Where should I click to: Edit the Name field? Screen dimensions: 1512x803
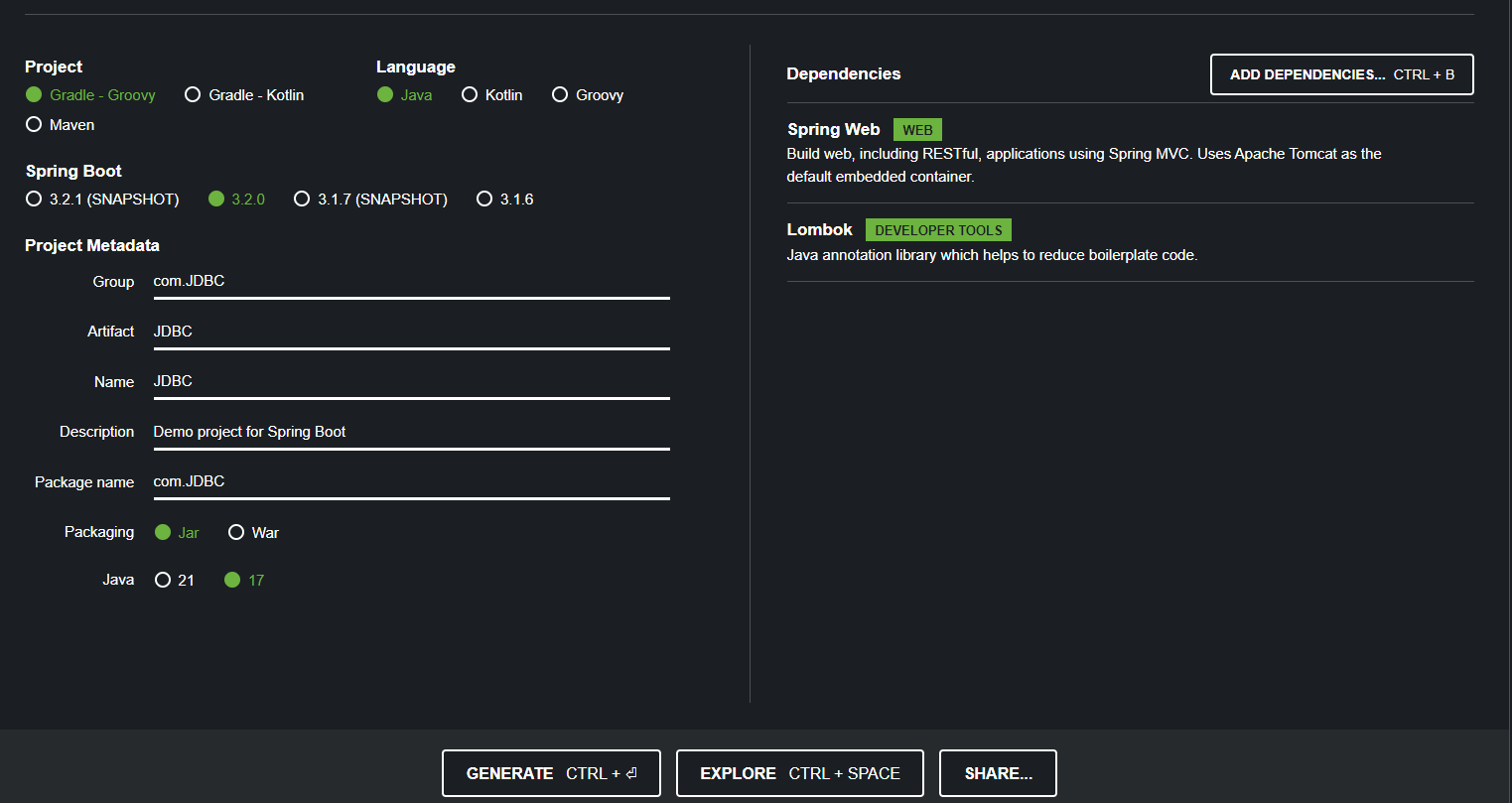click(x=411, y=382)
